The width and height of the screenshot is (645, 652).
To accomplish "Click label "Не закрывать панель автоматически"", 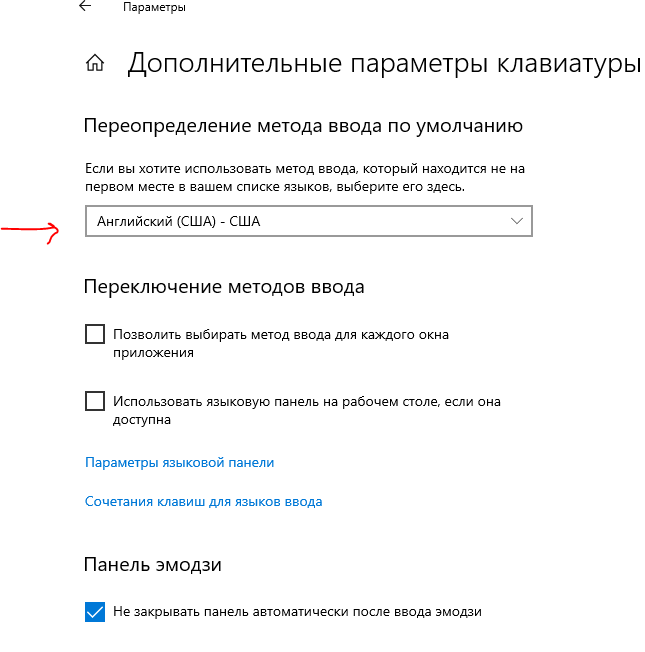I will (x=297, y=611).
